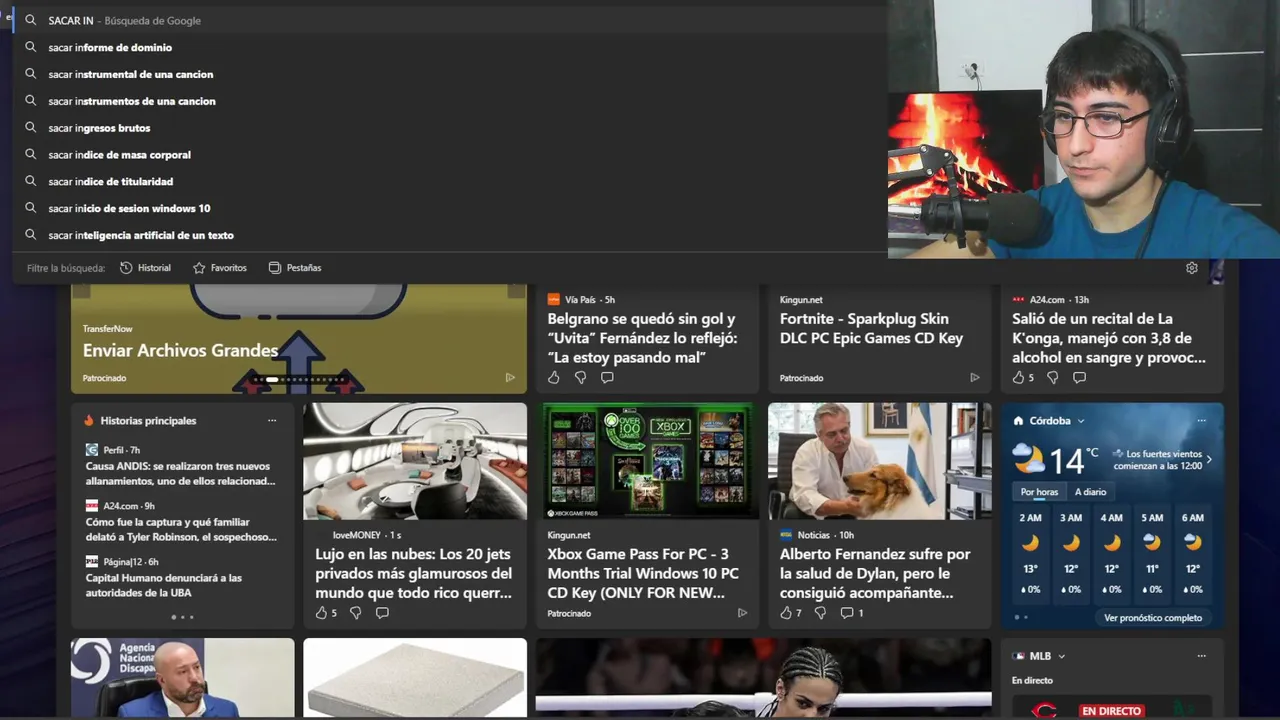Open 'Ver pronóstico completo' link

pos(1153,618)
